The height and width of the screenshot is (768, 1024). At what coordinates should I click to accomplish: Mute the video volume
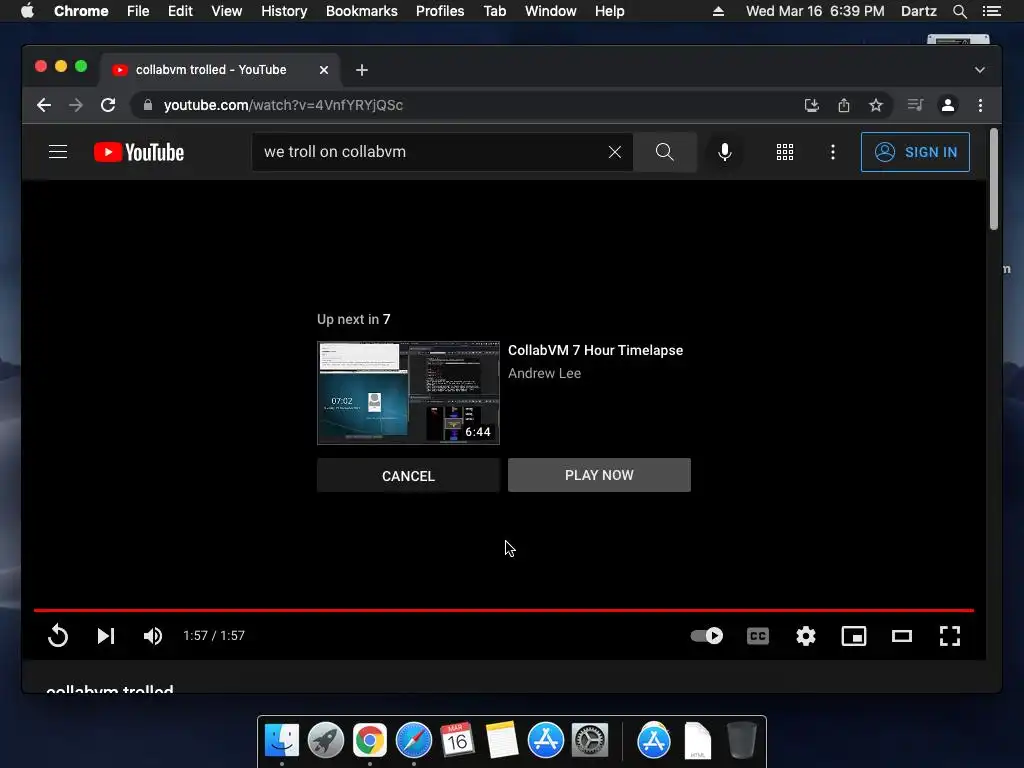pyautogui.click(x=153, y=635)
